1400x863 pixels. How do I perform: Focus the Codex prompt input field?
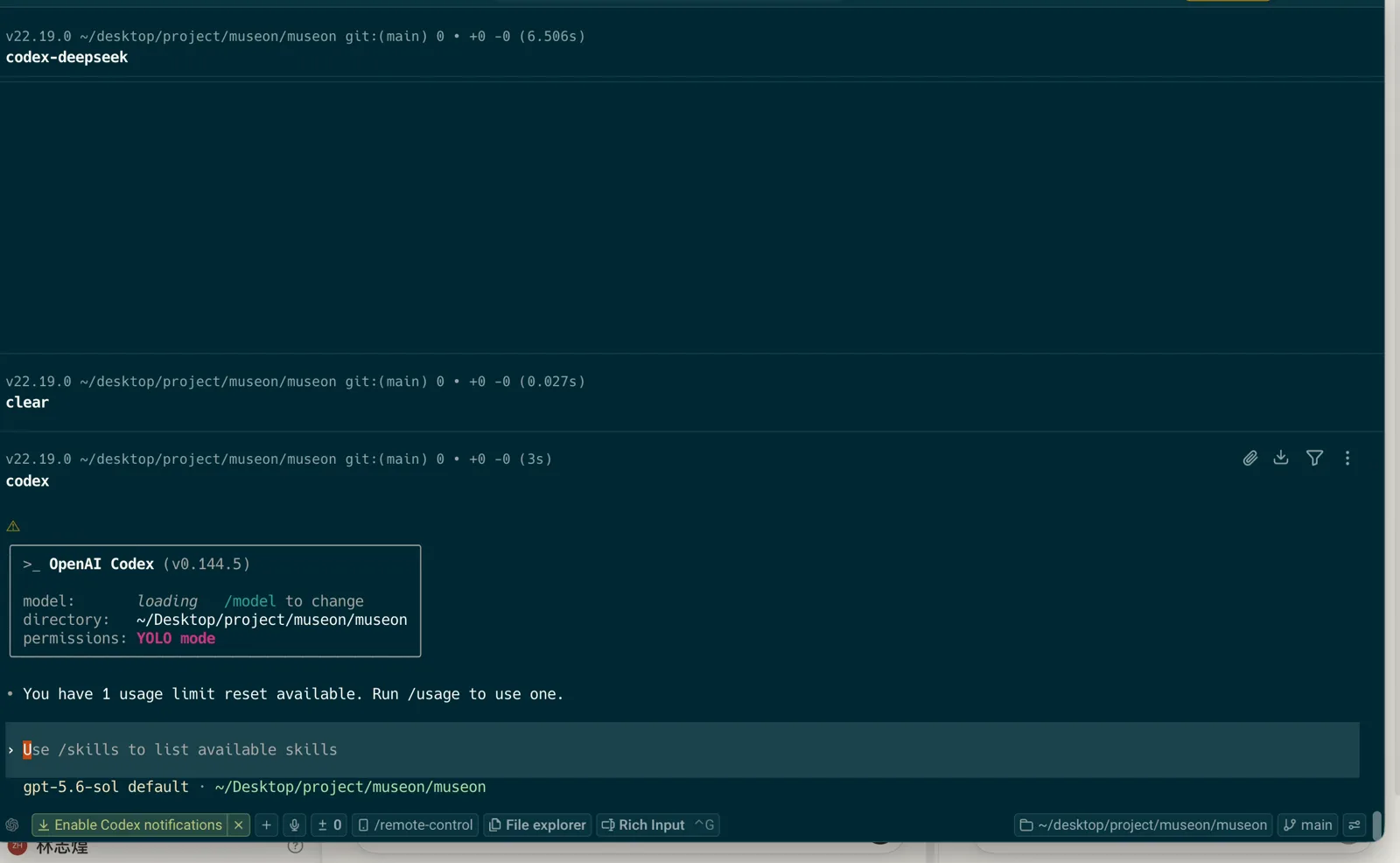pyautogui.click(x=682, y=749)
